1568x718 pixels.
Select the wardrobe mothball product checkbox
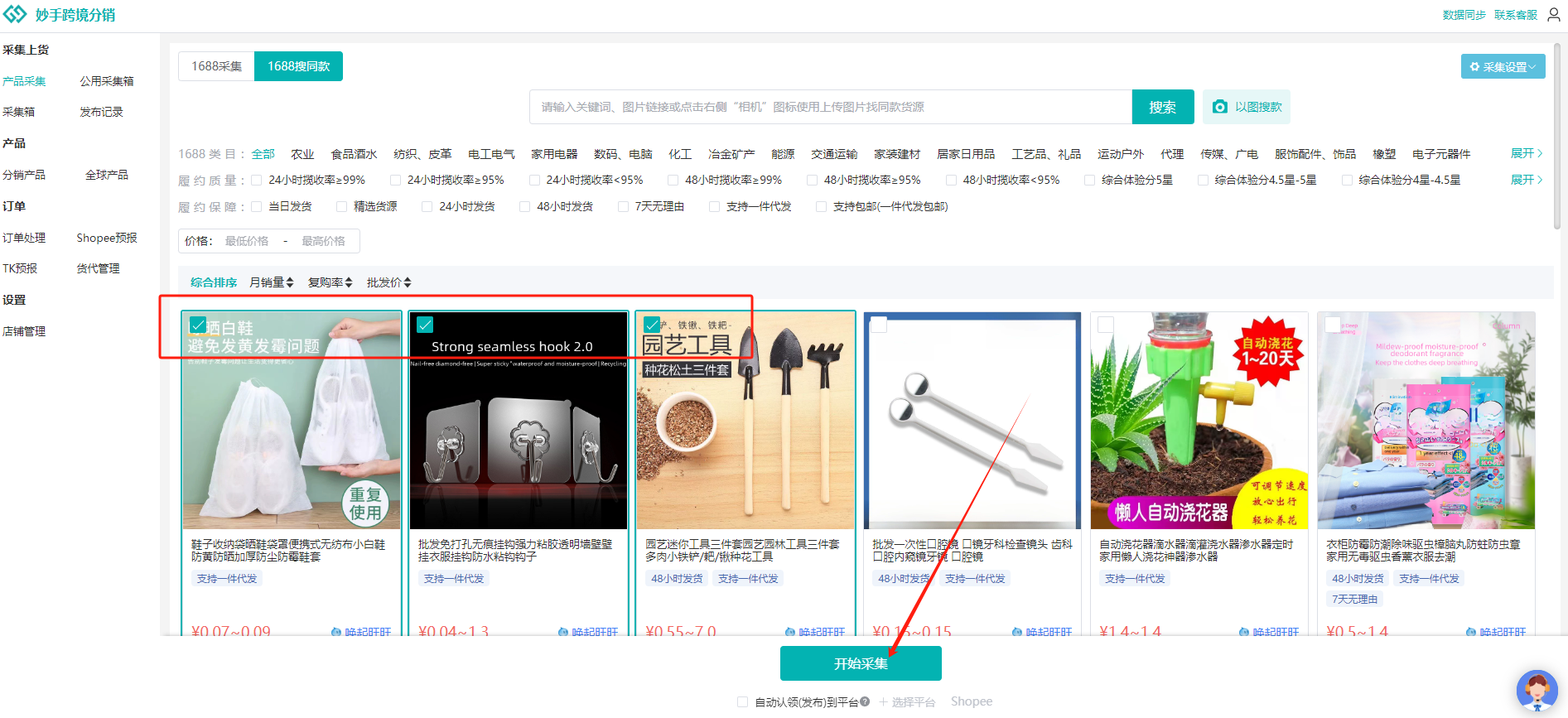1333,325
